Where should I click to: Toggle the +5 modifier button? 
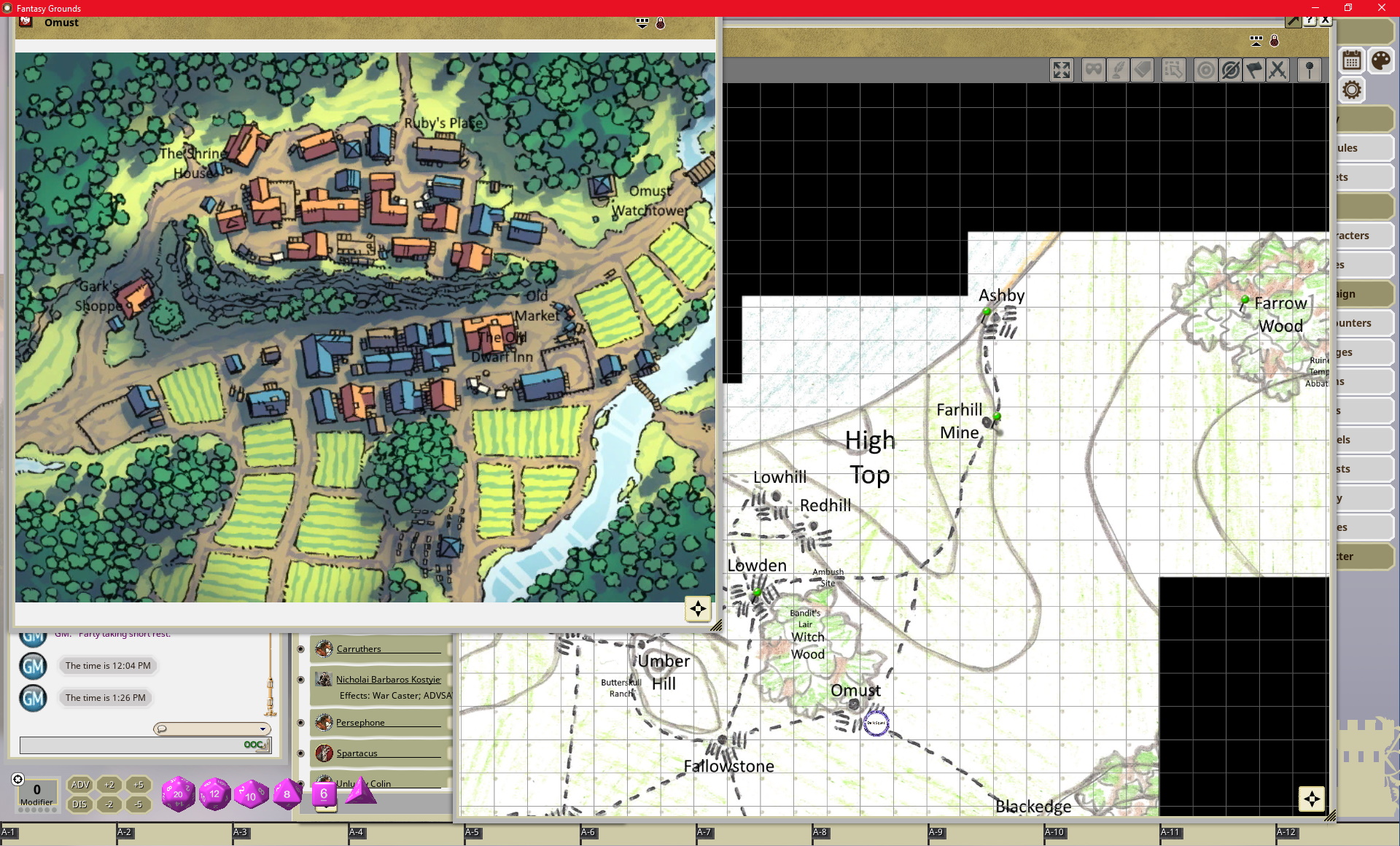pyautogui.click(x=139, y=785)
